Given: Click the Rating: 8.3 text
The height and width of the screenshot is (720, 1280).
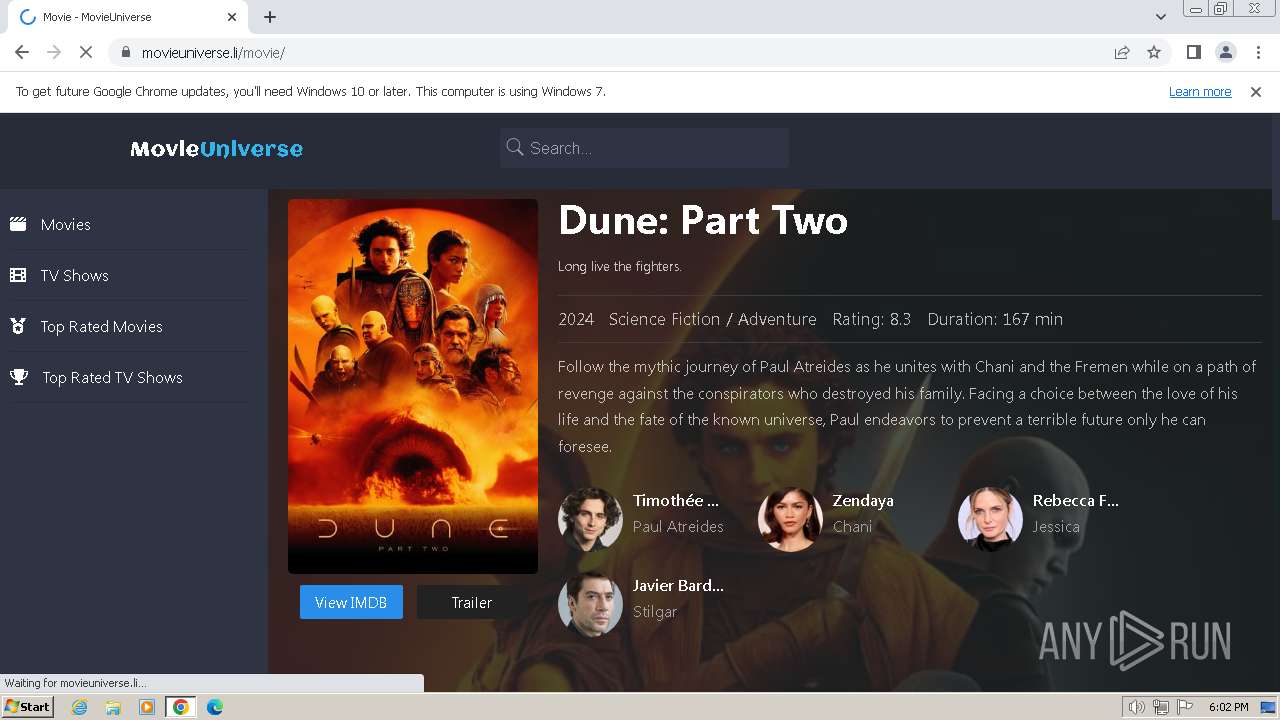Looking at the screenshot, I should pyautogui.click(x=871, y=319).
